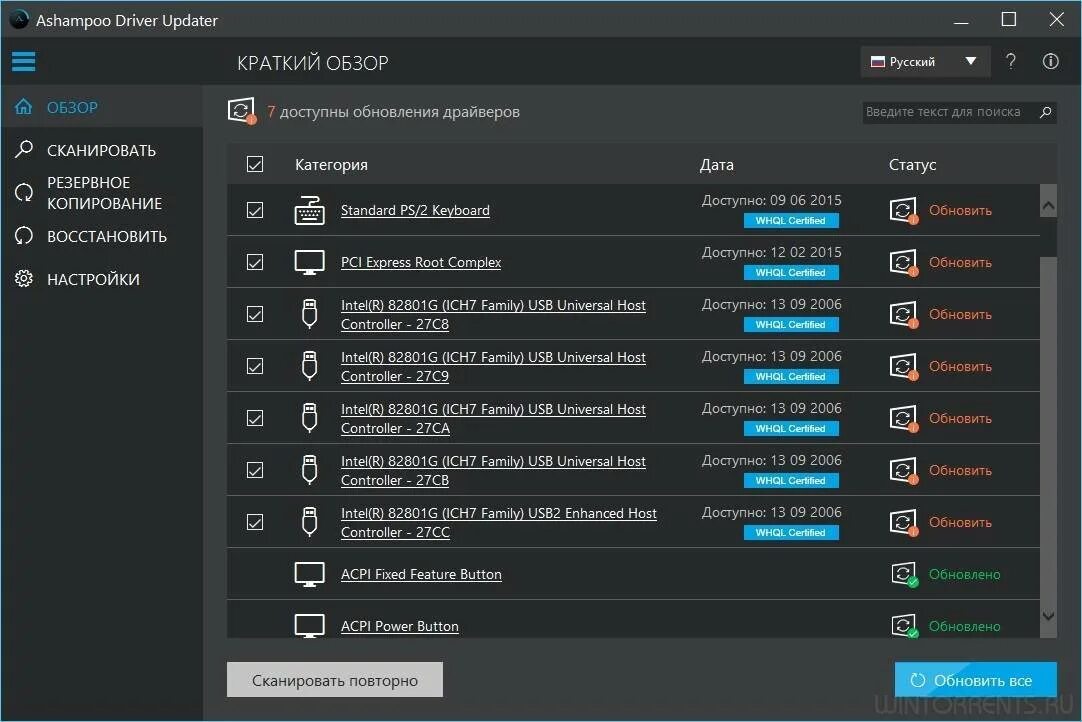Open ACPI Fixed Feature Button link
Viewport: 1082px width, 722px height.
(421, 574)
